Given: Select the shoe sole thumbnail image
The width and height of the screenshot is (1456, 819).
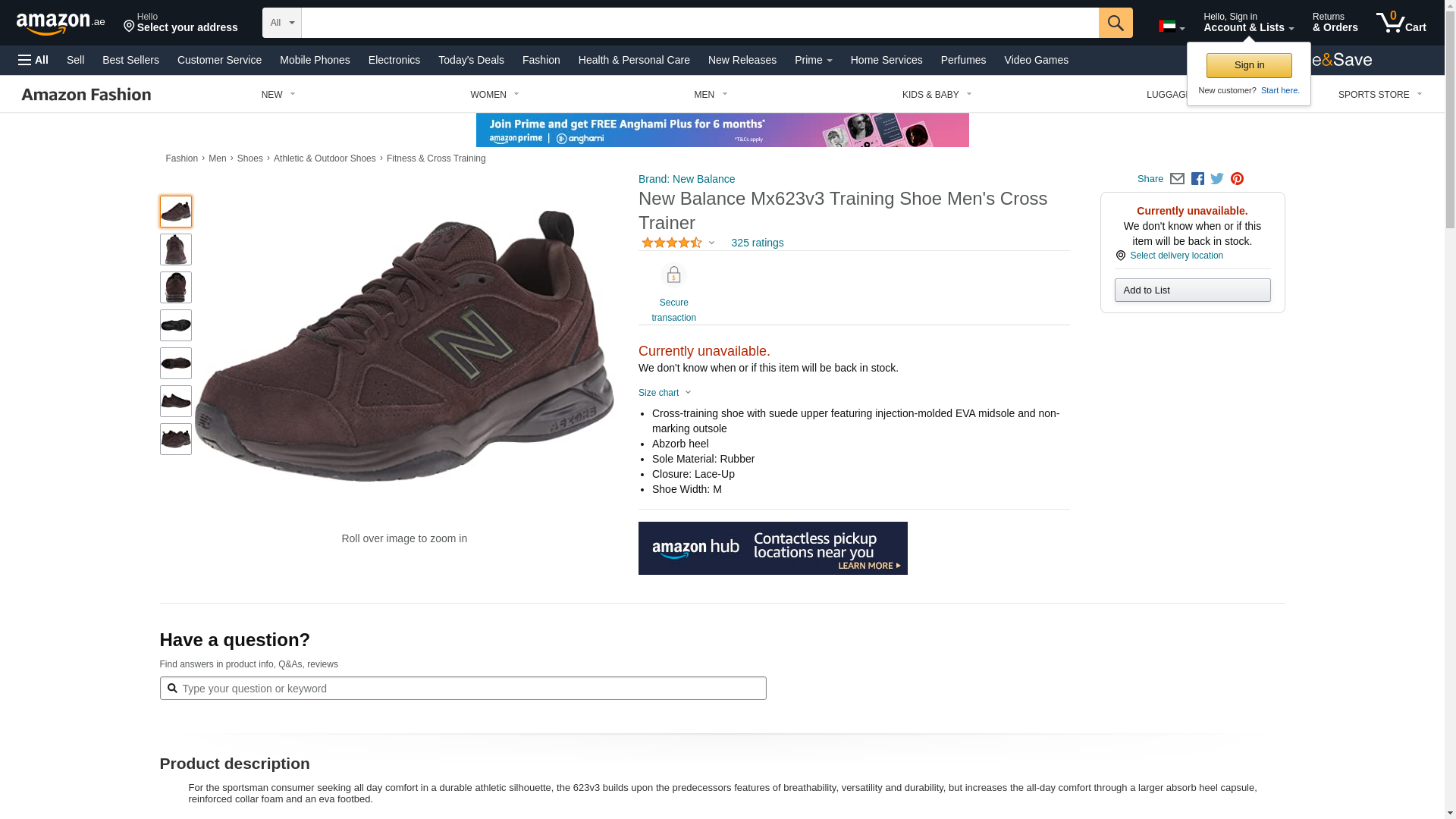Looking at the screenshot, I should tap(176, 325).
